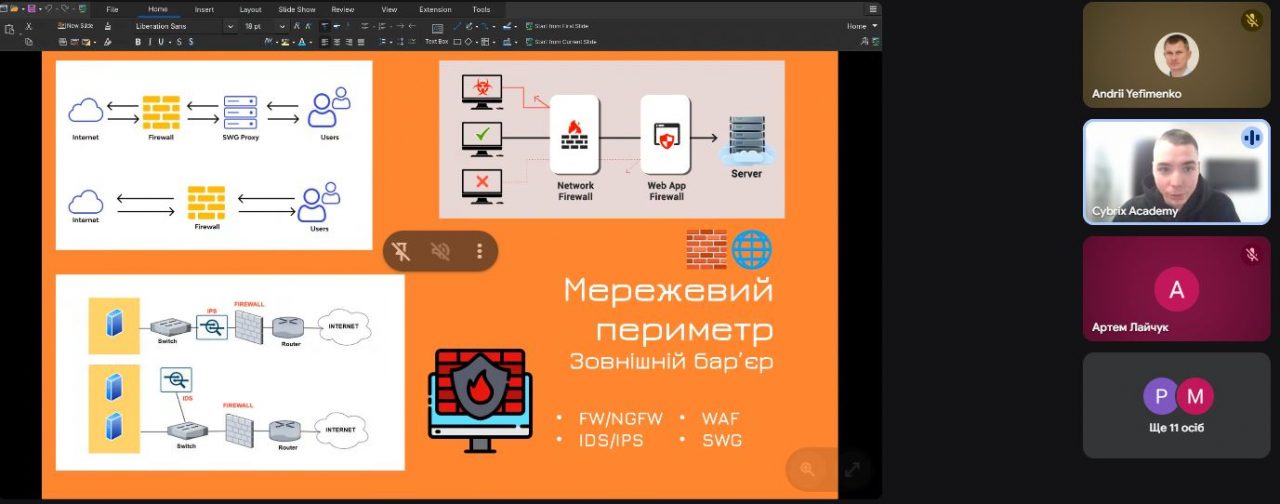Open the Insert menu tab
1280x504 pixels.
pyautogui.click(x=204, y=9)
